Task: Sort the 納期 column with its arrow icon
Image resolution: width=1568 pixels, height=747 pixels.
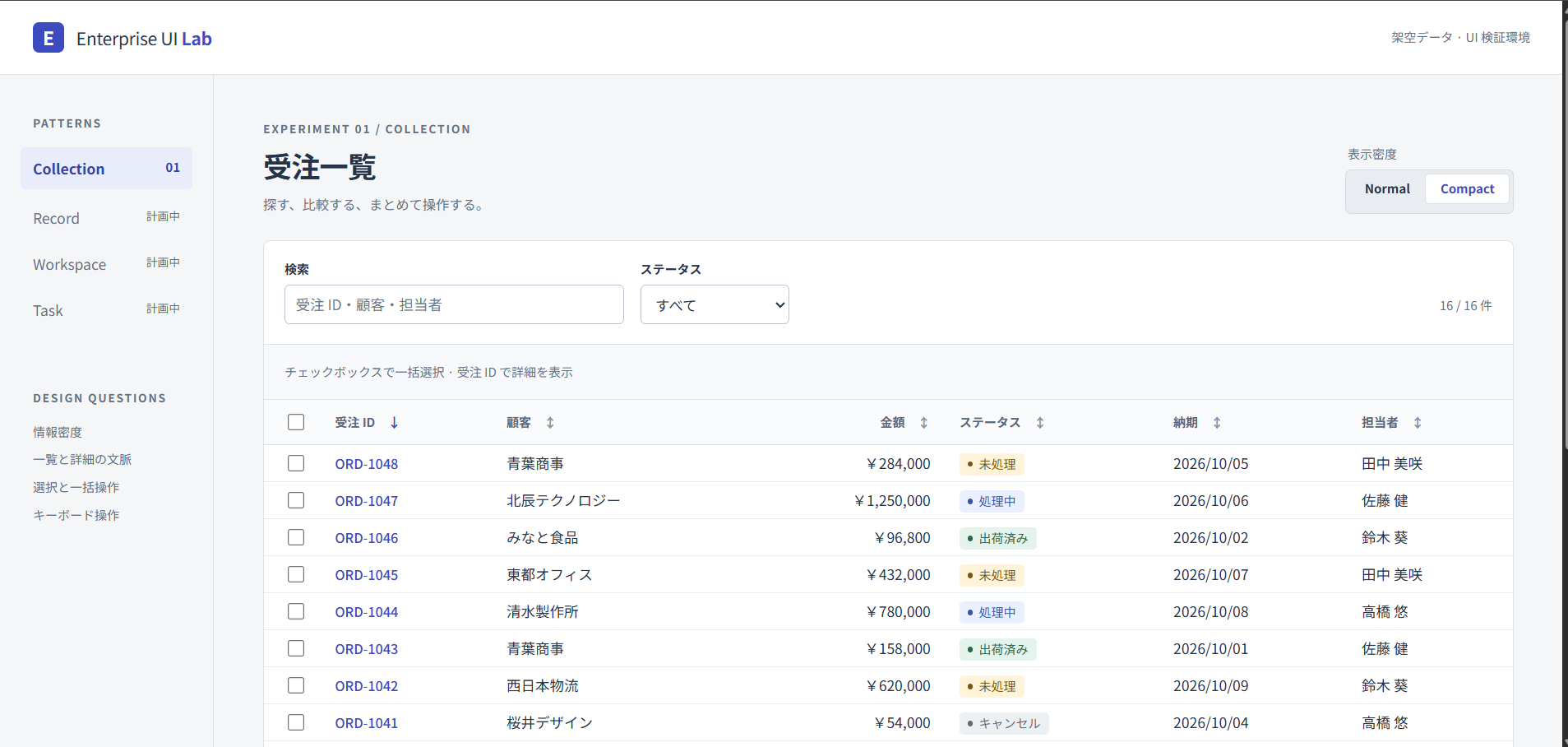Action: [1217, 423]
